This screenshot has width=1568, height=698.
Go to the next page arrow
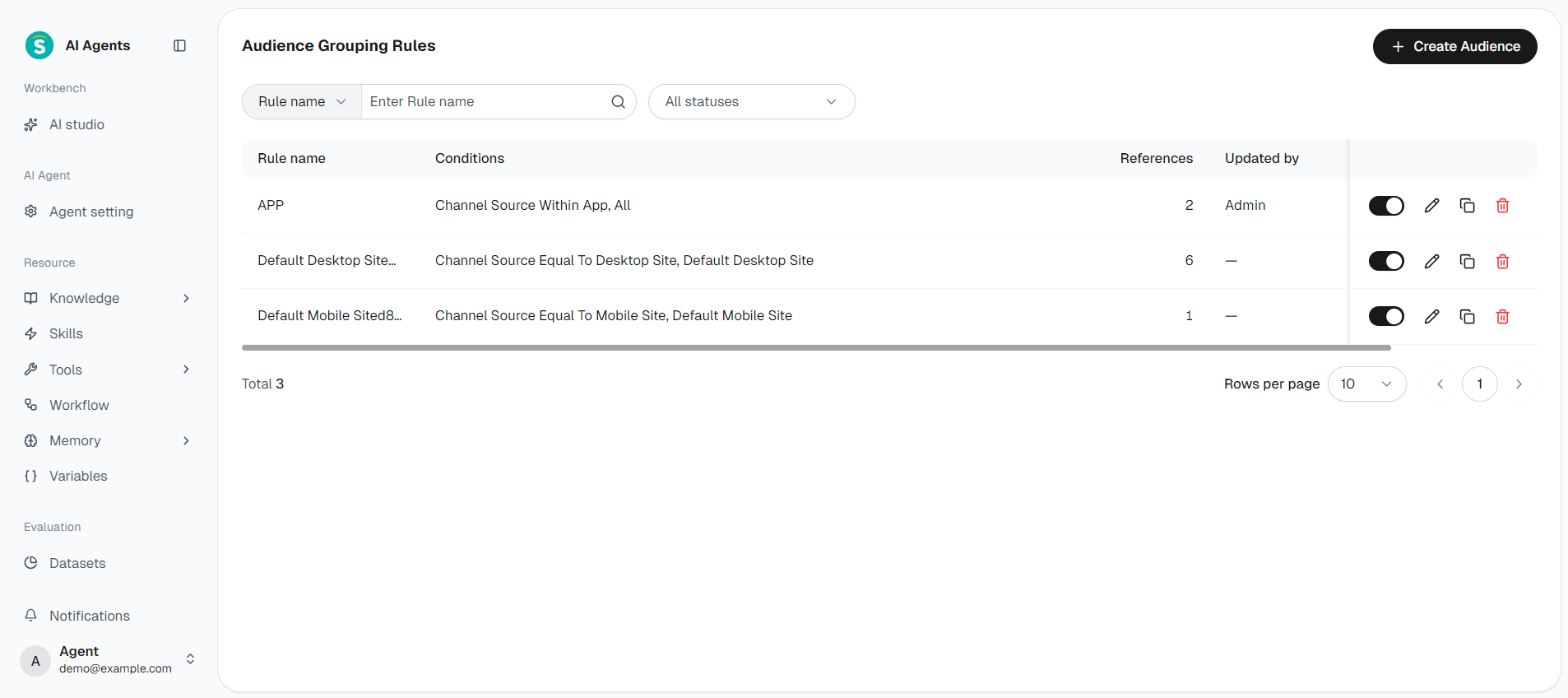[1519, 384]
